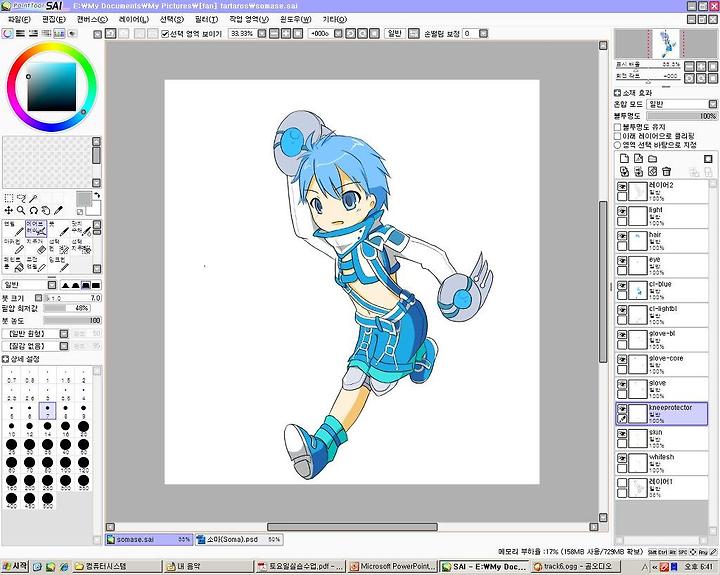Select the cl-blue layer
The image size is (720, 575).
click(662, 291)
